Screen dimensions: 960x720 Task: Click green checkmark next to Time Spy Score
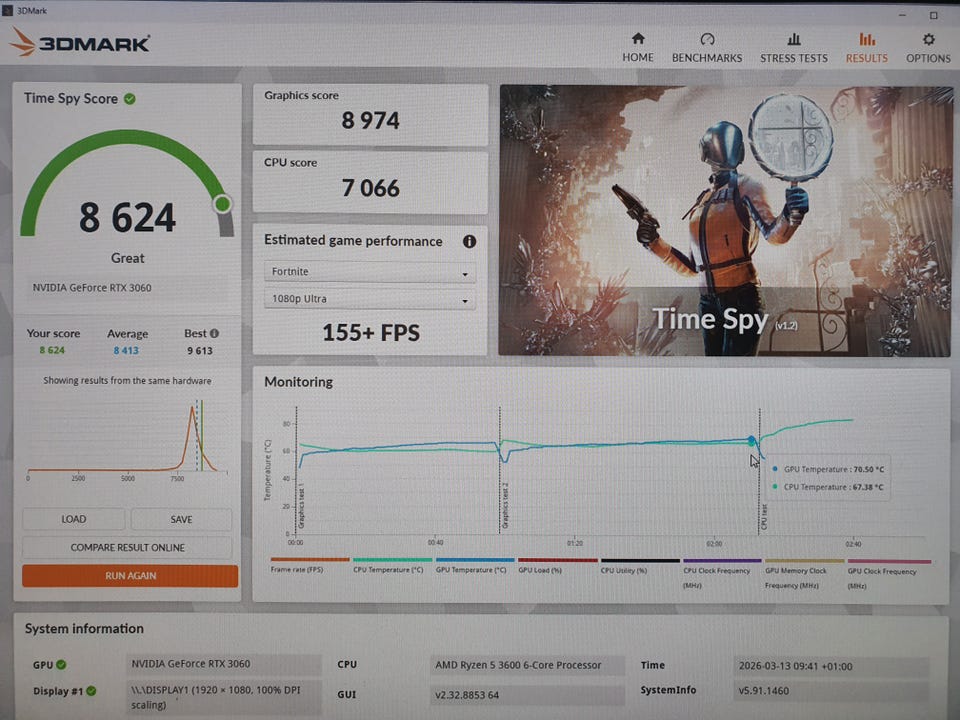pyautogui.click(x=130, y=98)
